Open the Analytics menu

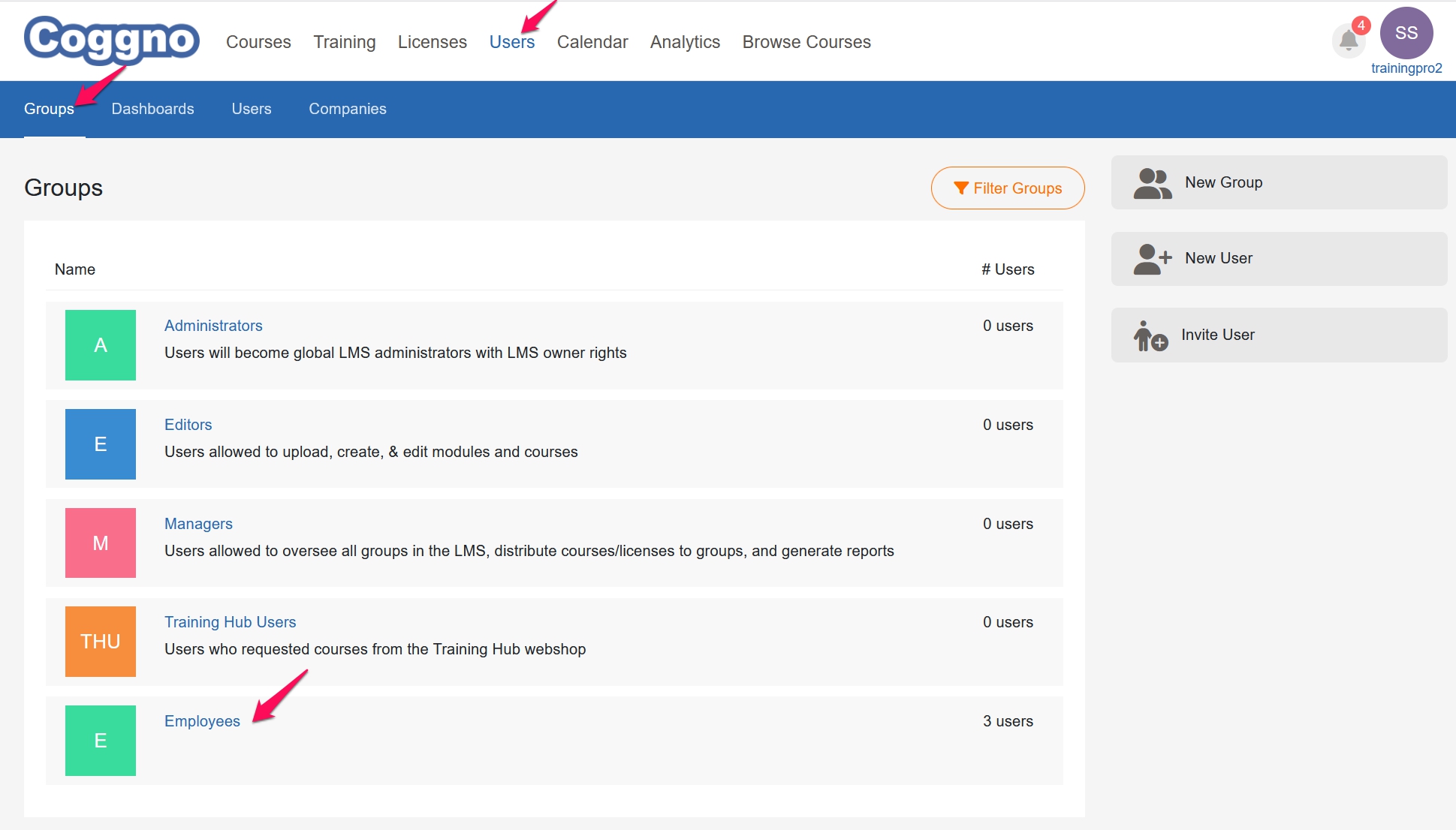[685, 42]
